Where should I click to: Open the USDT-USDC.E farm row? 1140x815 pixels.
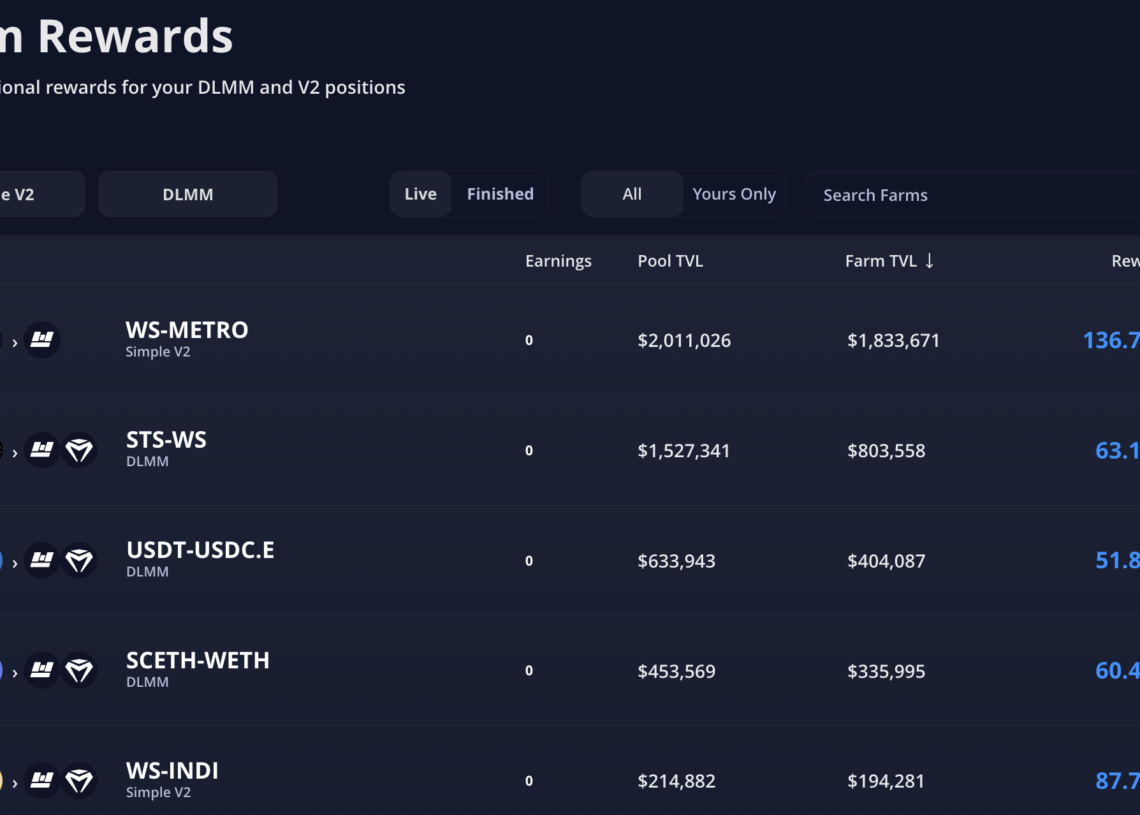570,561
